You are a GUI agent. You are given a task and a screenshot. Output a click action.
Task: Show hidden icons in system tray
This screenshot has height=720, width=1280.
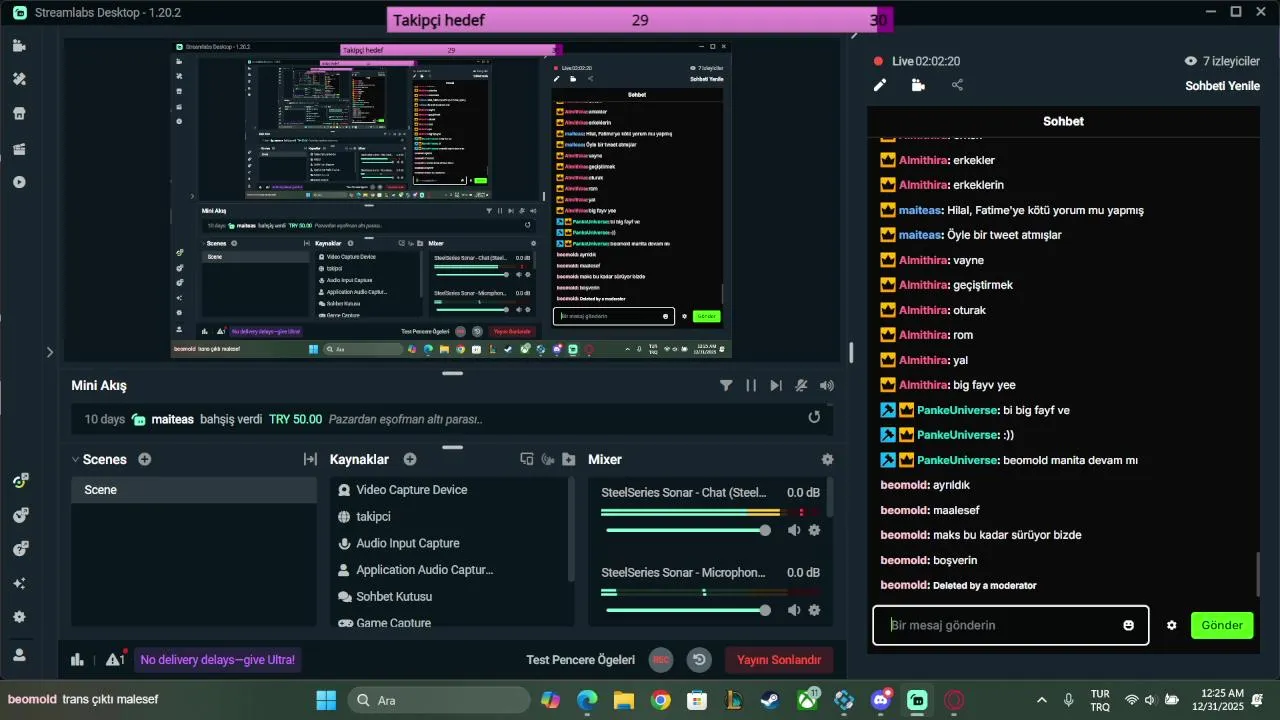tap(1042, 700)
